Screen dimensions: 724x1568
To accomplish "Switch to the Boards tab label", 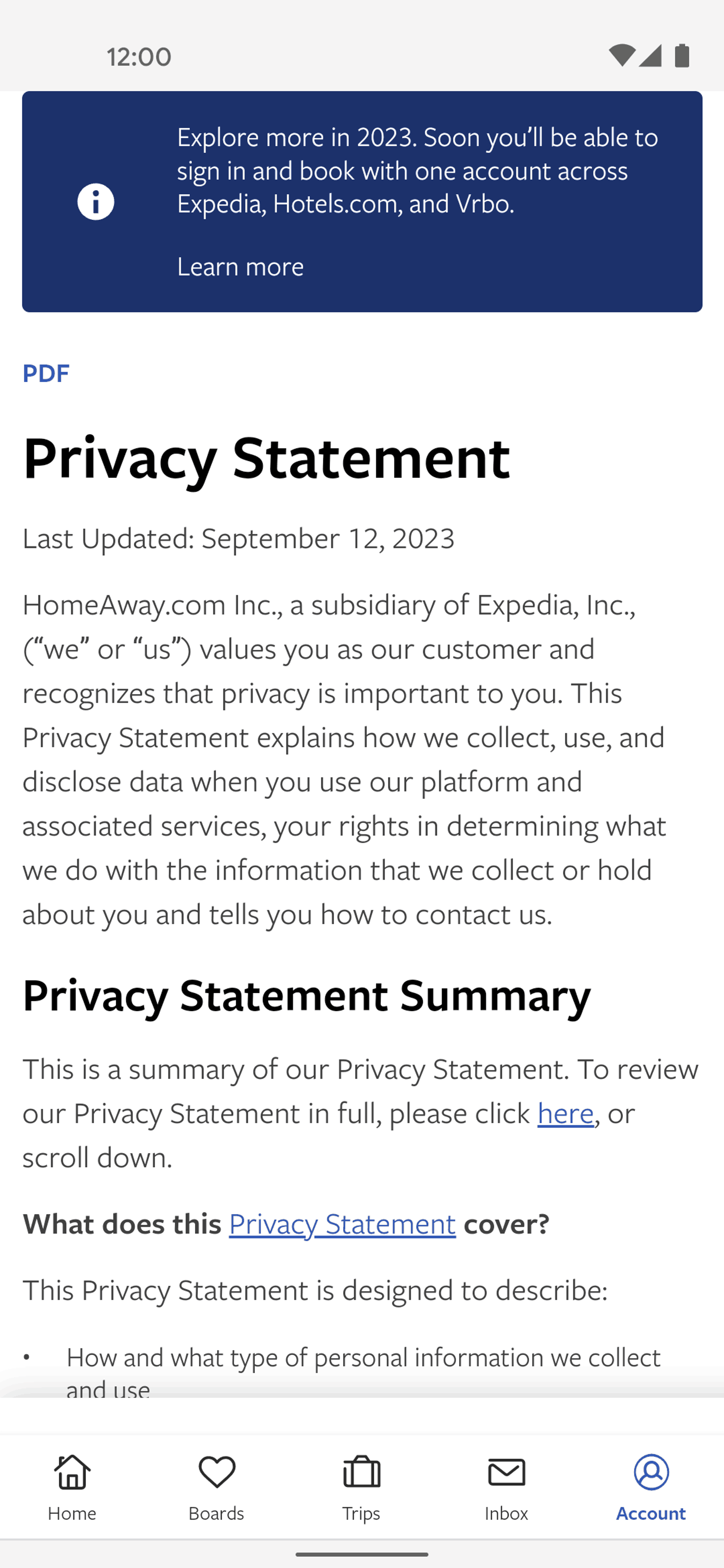I will pyautogui.click(x=217, y=1513).
